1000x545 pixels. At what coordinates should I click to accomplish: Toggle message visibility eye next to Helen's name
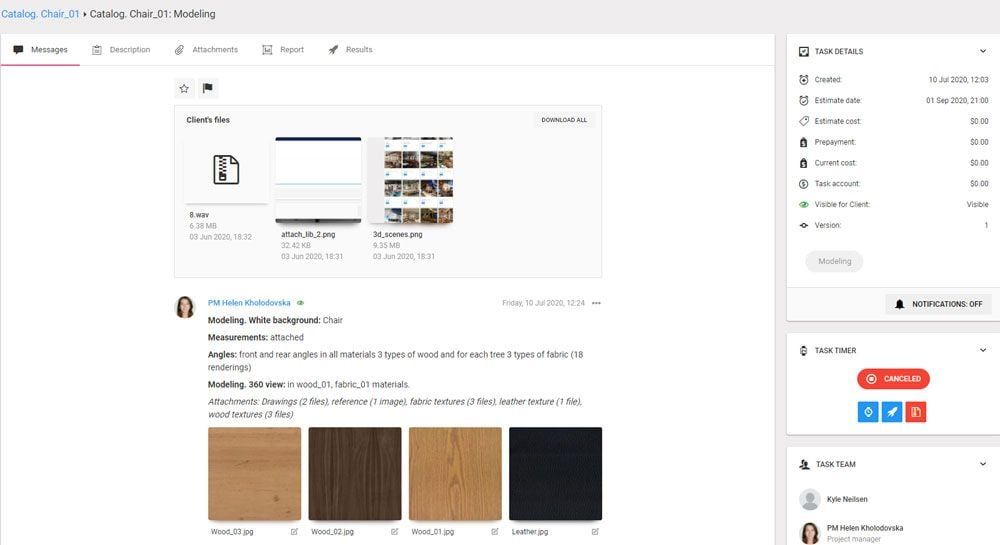pyautogui.click(x=300, y=303)
